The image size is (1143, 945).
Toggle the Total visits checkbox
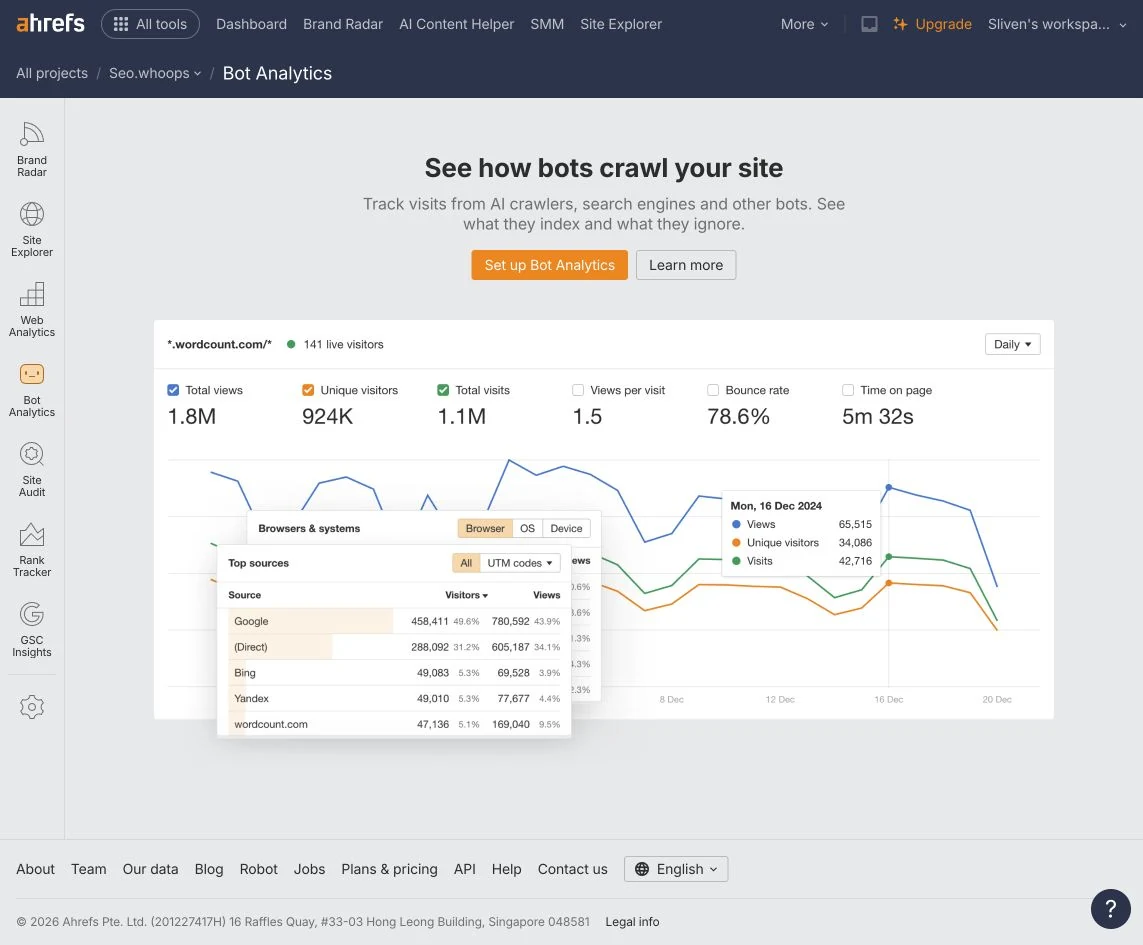click(x=443, y=390)
